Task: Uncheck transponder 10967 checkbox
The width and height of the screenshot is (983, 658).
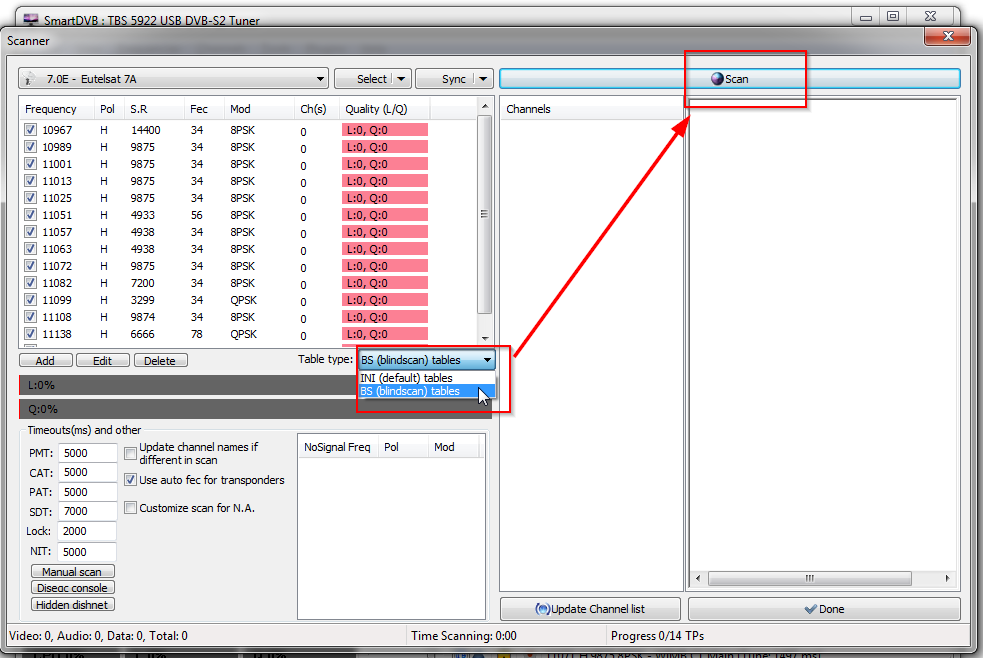Action: pyautogui.click(x=30, y=130)
